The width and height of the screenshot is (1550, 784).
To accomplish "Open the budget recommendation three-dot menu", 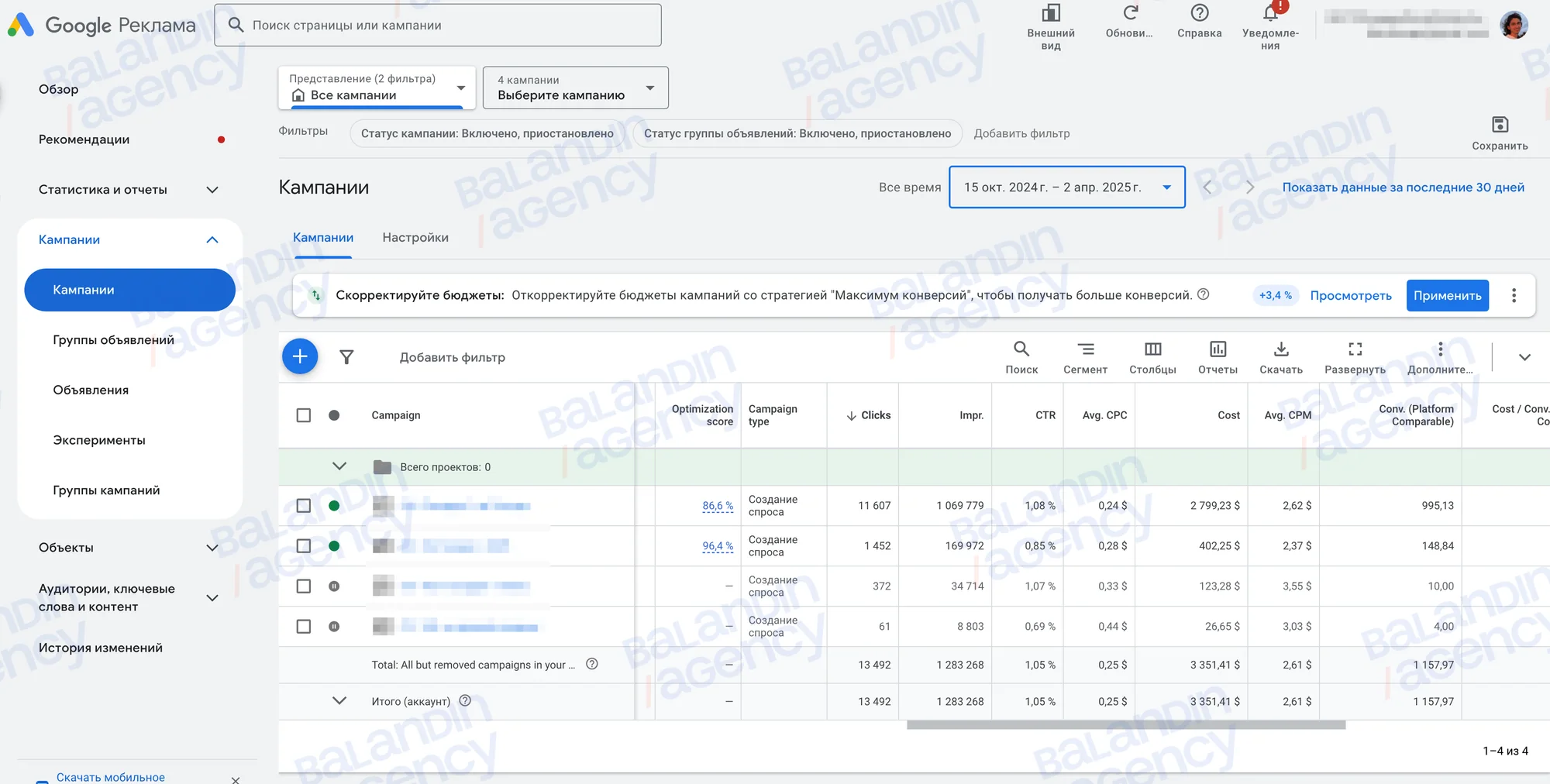I will 1514,295.
